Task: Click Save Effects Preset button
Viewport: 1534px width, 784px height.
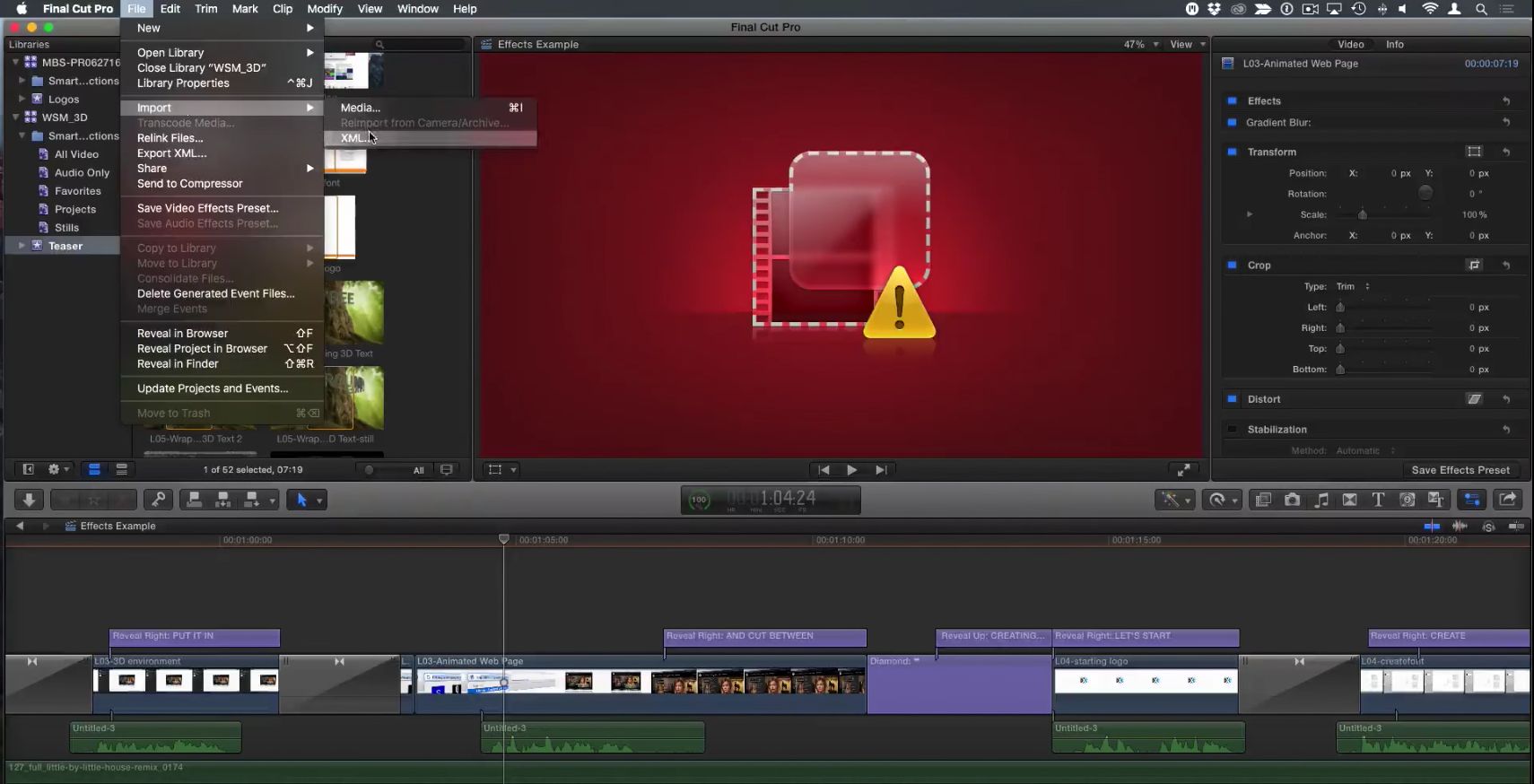Action: [1460, 470]
